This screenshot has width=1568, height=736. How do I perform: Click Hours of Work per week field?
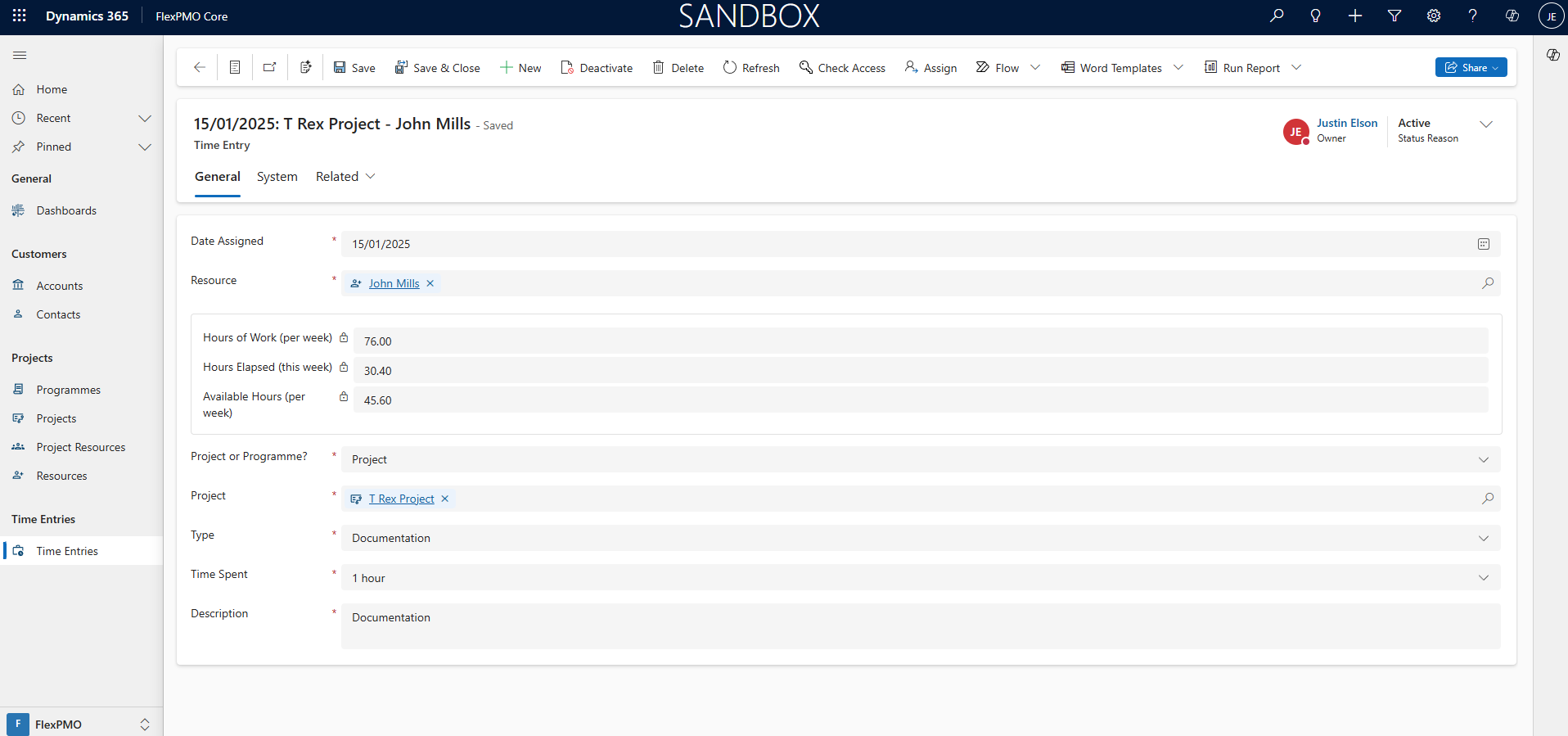pyautogui.click(x=921, y=341)
